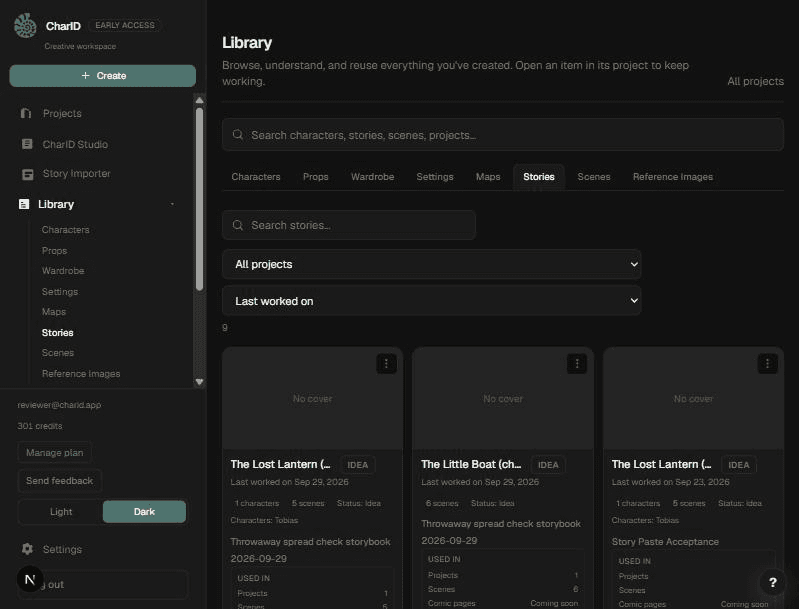Select Stories under Library in sidebar
Image resolution: width=799 pixels, height=609 pixels.
pos(58,332)
